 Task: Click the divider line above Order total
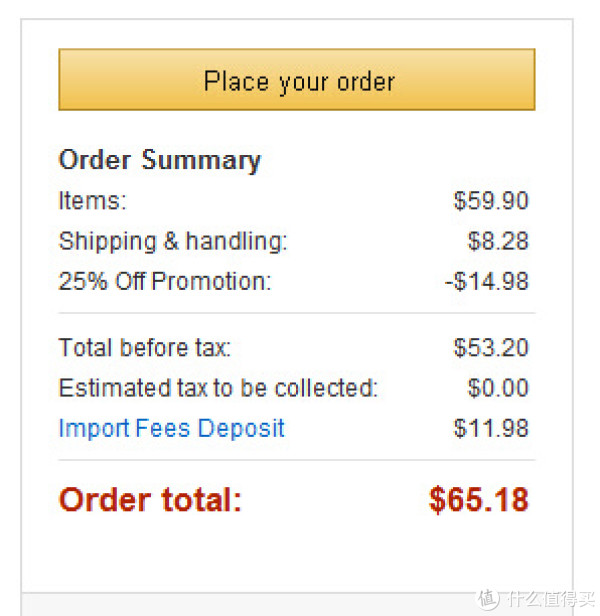[x=297, y=460]
